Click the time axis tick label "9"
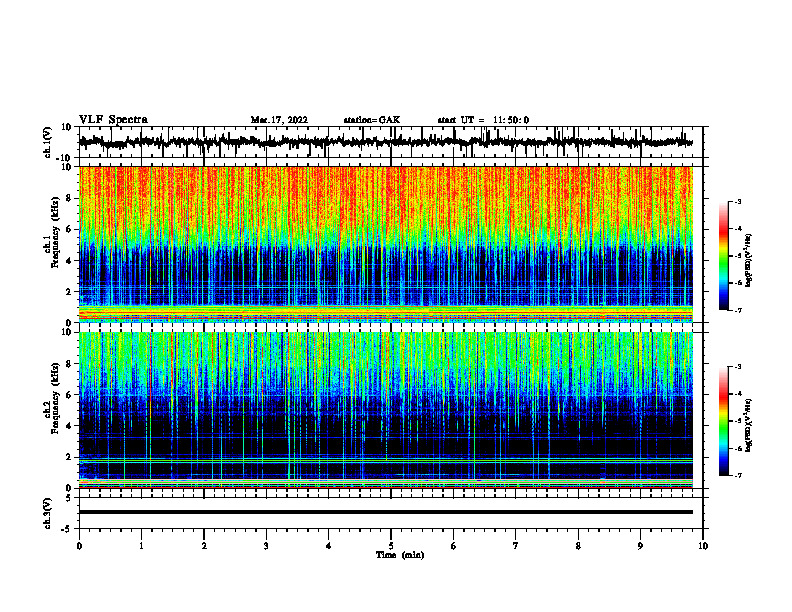This screenshot has height=612, width=792. (x=640, y=546)
